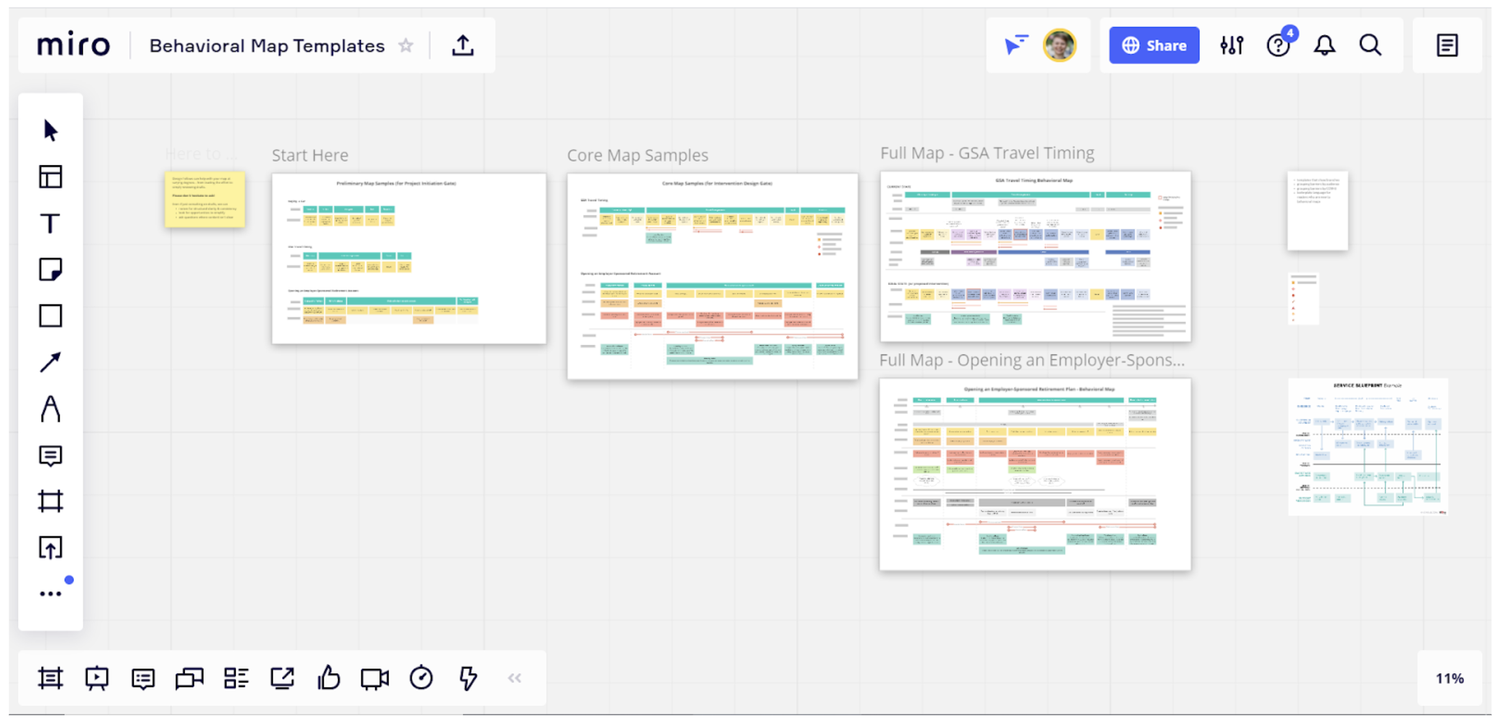This screenshot has width=1500, height=725.
Task: Start the Timer from the bottom toolbar
Action: [421, 678]
